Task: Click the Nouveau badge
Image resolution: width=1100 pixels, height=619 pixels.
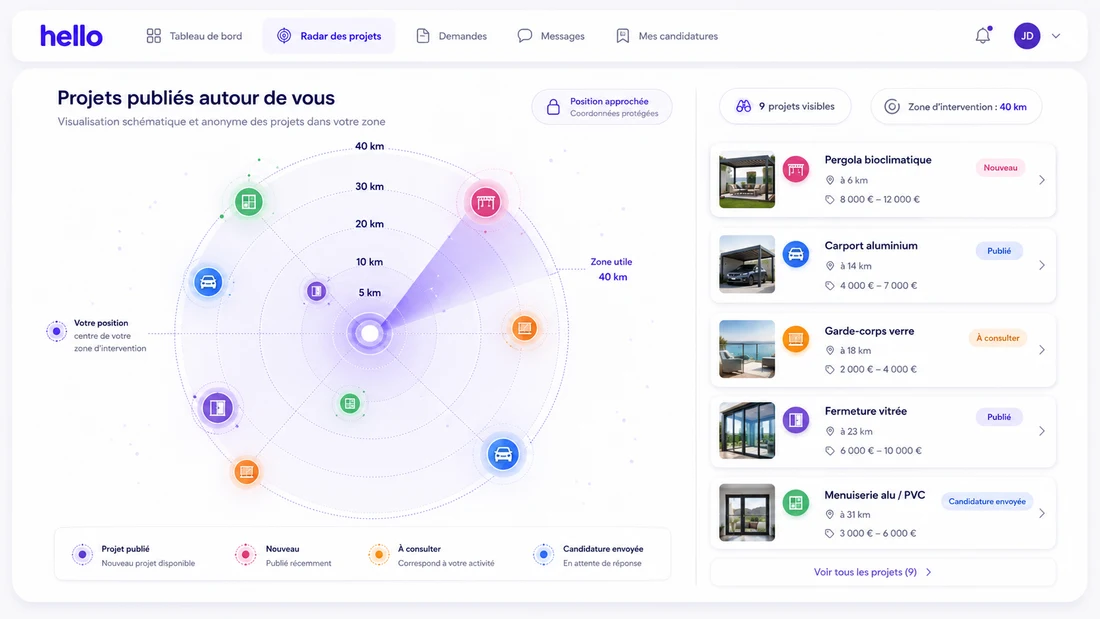Action: (1000, 168)
